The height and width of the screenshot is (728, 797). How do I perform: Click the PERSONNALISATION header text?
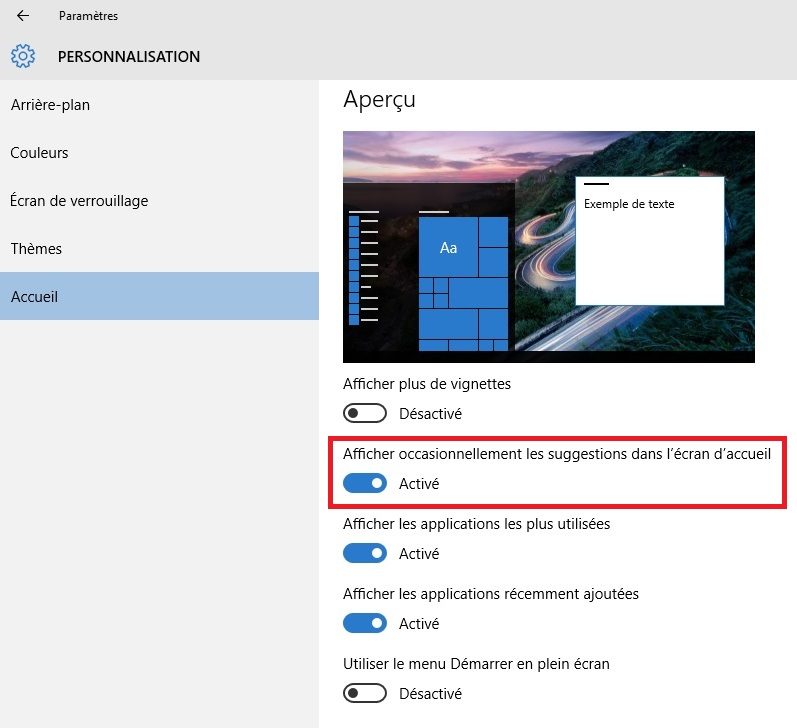pyautogui.click(x=129, y=57)
